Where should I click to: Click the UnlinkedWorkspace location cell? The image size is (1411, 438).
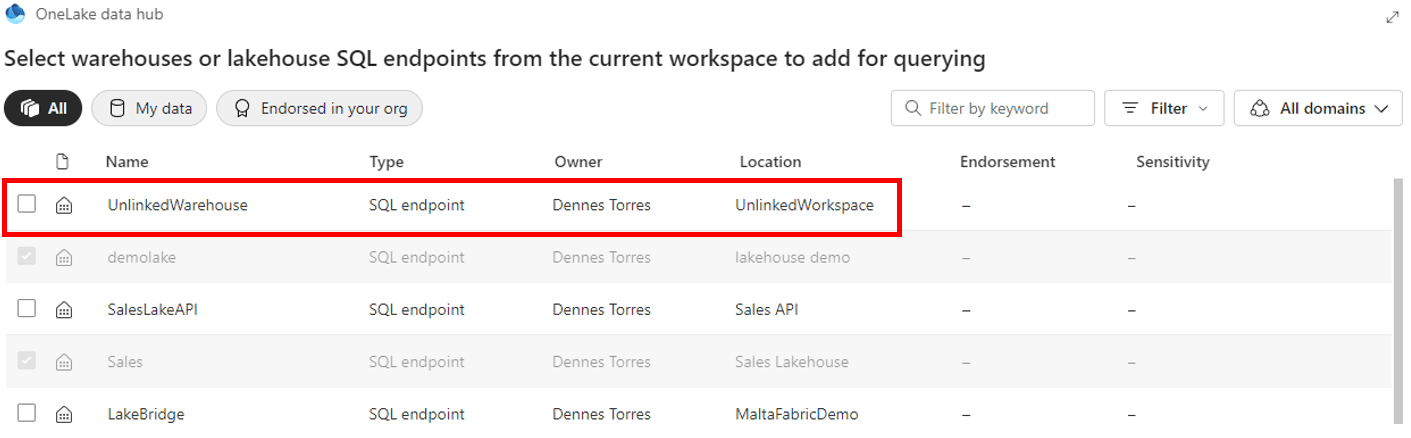pos(804,205)
